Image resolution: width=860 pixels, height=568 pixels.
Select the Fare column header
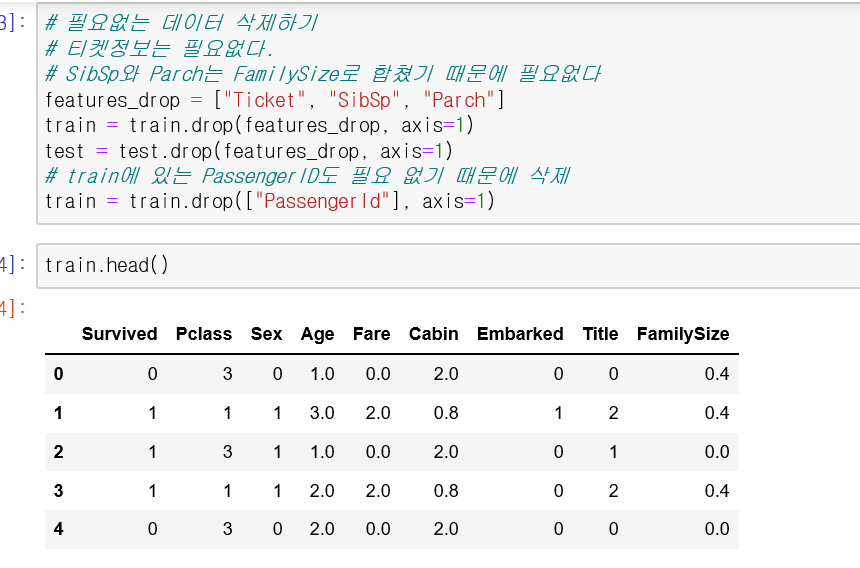[371, 334]
